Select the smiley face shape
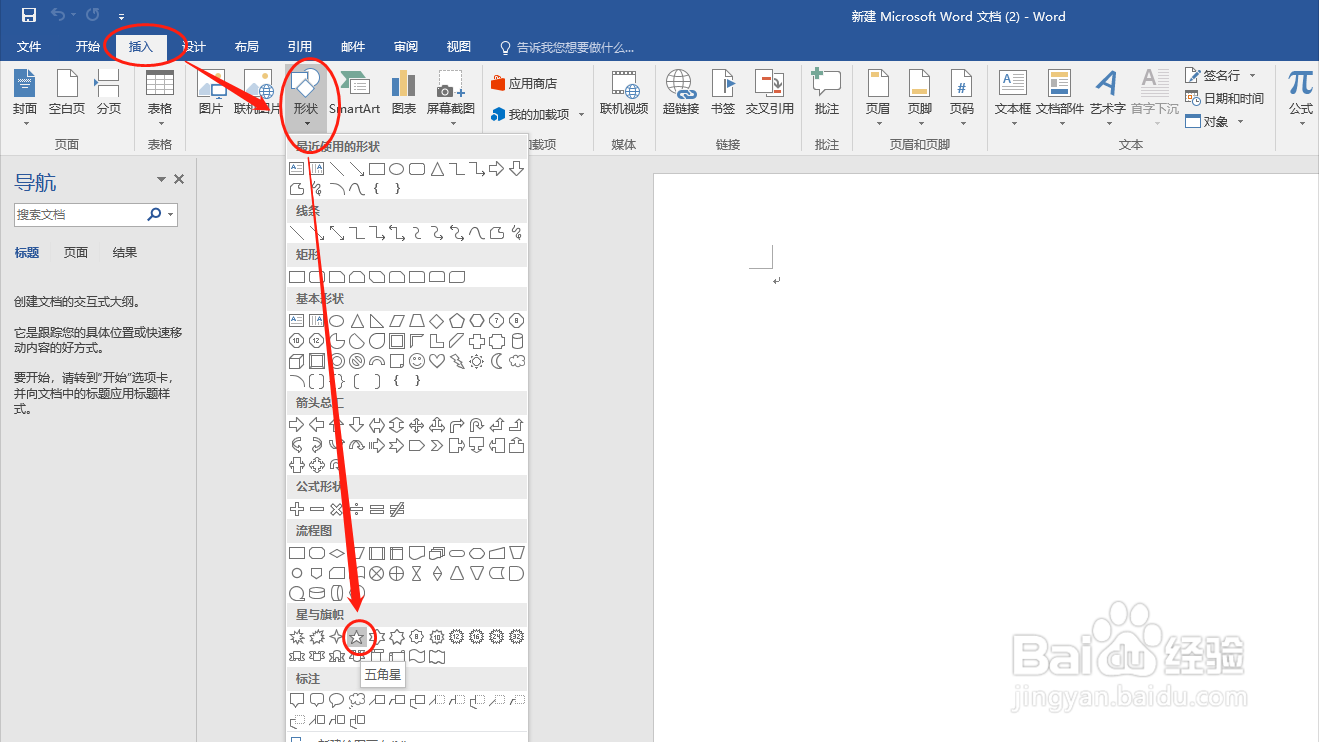The height and width of the screenshot is (742, 1319). pyautogui.click(x=417, y=361)
